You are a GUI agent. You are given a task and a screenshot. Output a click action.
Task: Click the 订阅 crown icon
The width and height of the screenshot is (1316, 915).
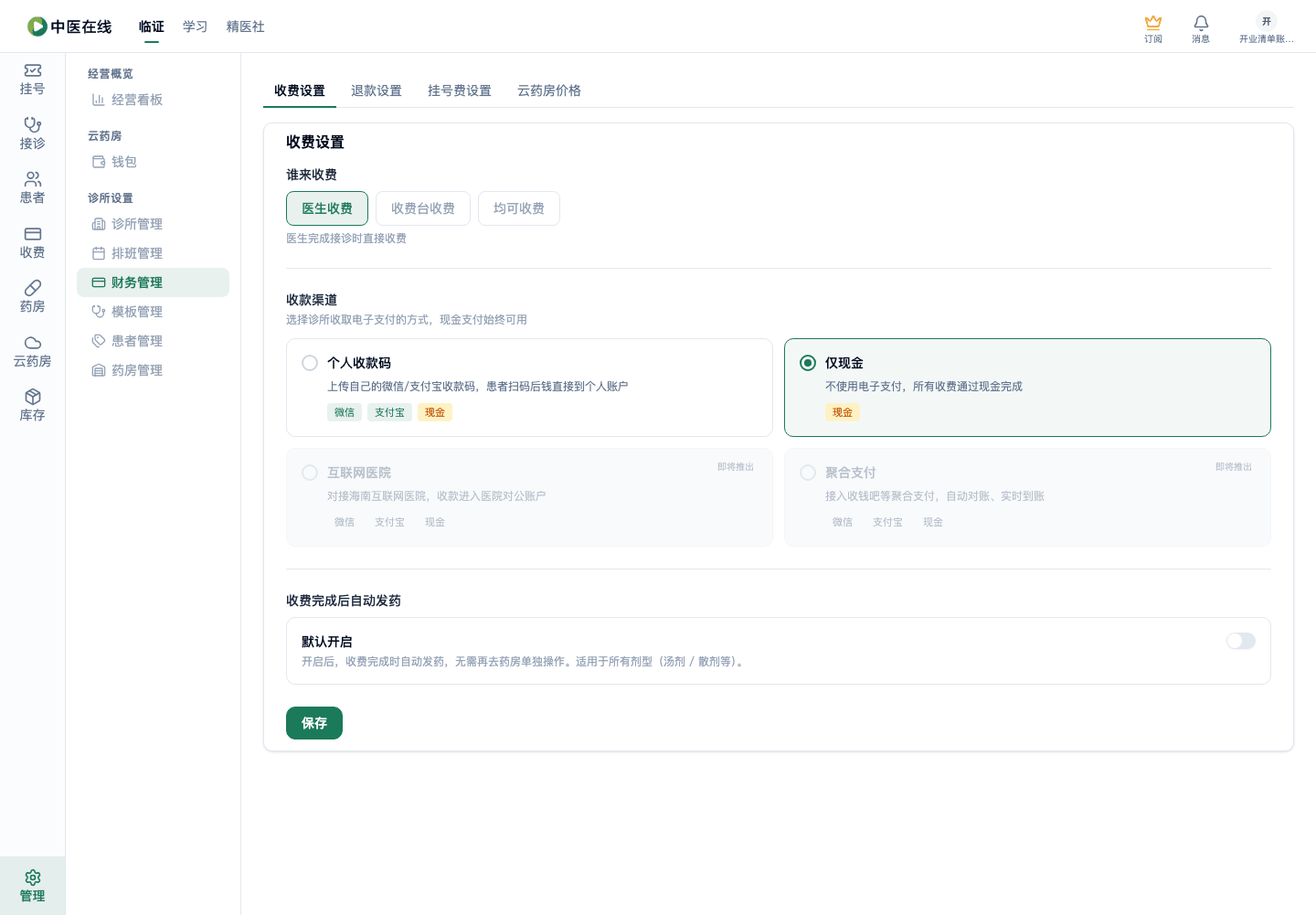[x=1153, y=23]
